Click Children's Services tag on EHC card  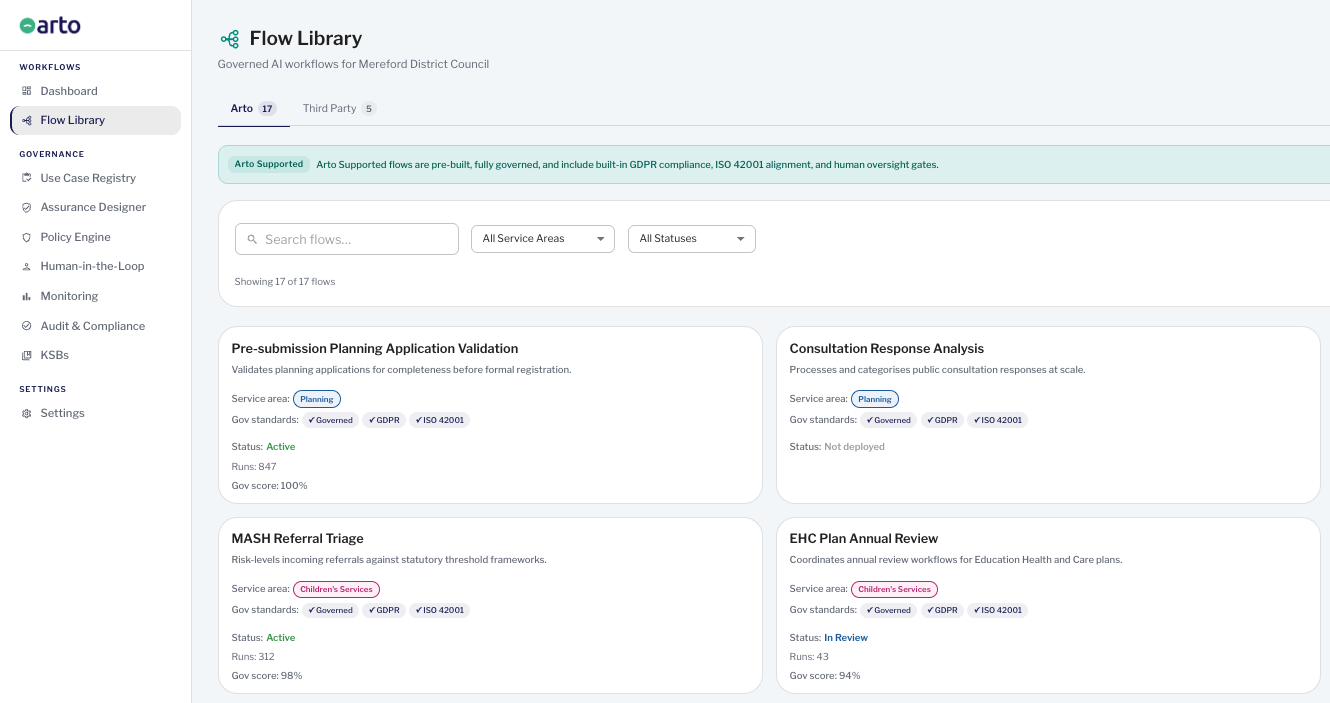click(x=894, y=589)
